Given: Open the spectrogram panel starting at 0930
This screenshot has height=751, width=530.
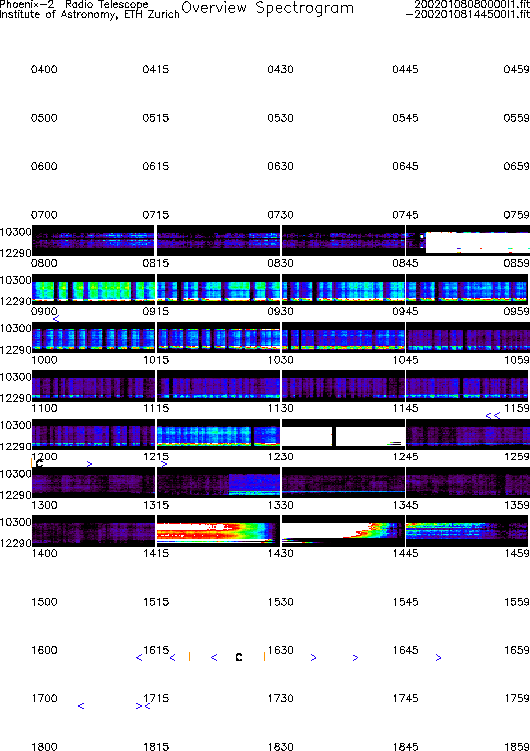Looking at the screenshot, I should coord(343,337).
